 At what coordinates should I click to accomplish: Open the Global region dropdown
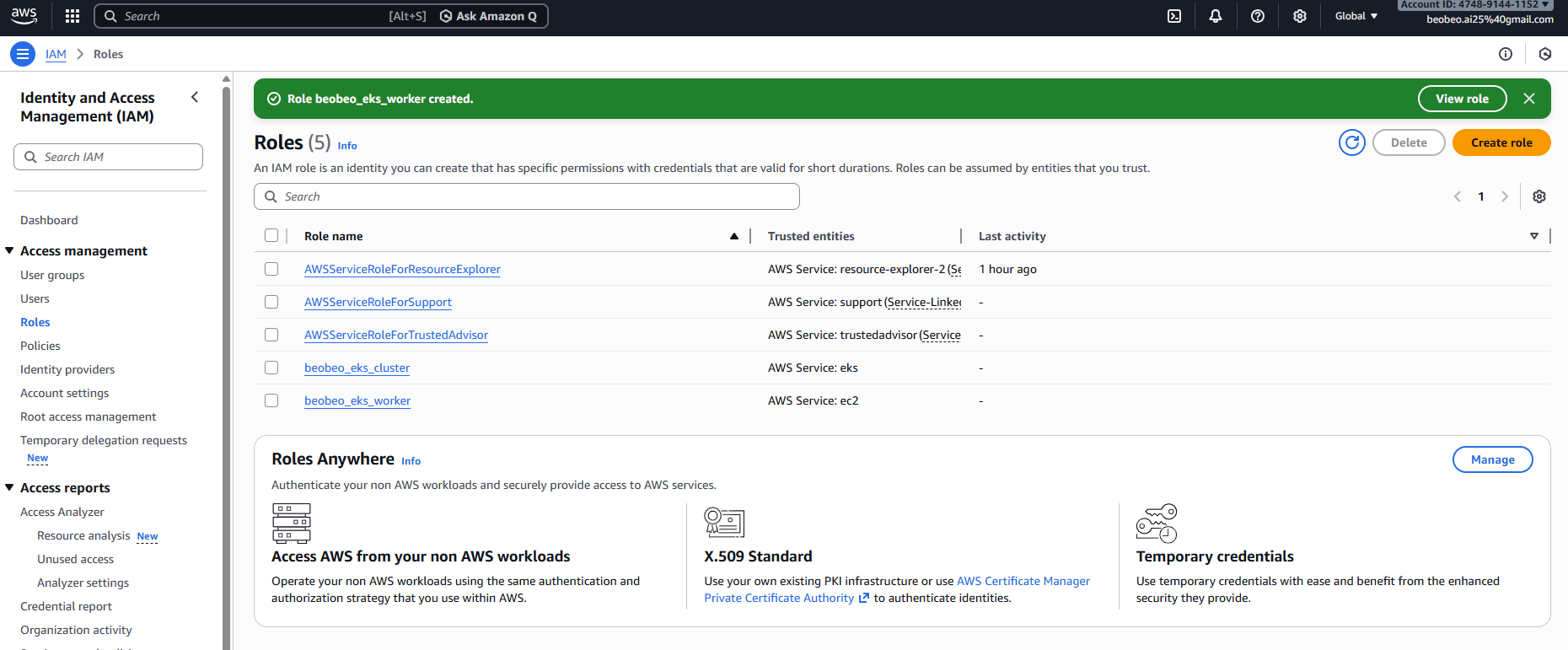(x=1356, y=16)
